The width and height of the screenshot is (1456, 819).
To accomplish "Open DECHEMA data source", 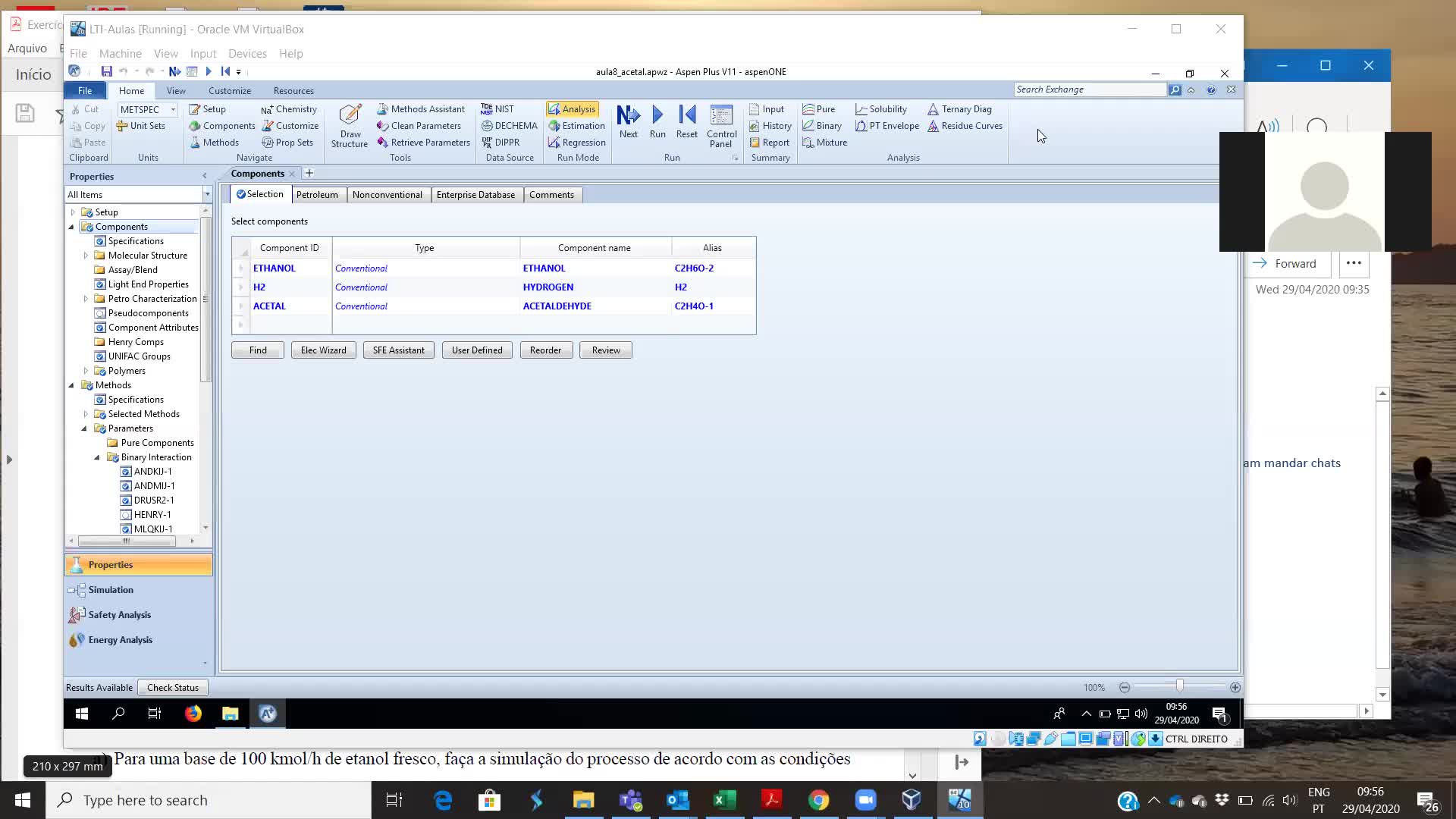I will point(510,126).
